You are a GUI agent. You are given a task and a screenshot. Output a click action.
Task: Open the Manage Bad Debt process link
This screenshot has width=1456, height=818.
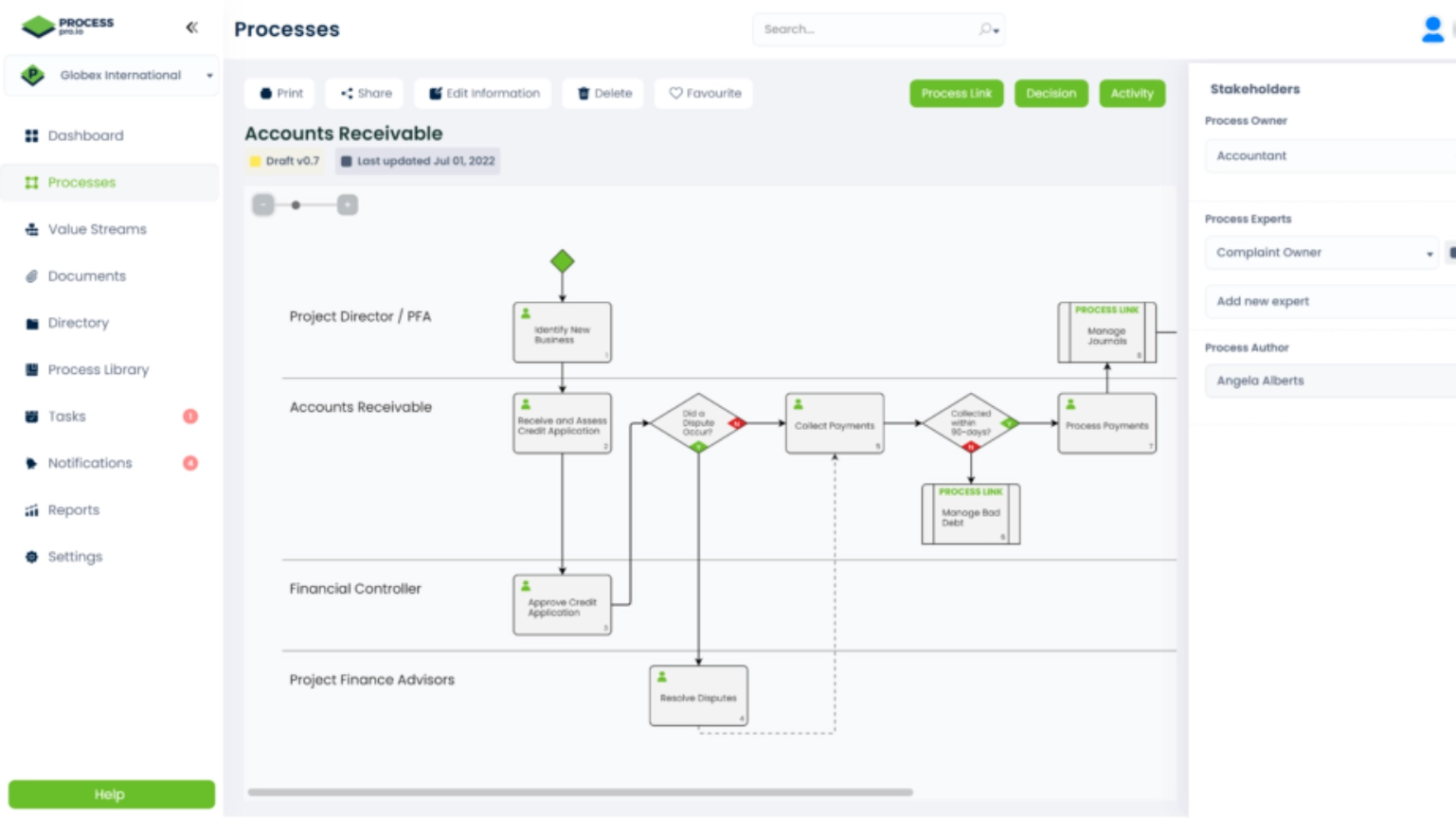[x=971, y=514]
